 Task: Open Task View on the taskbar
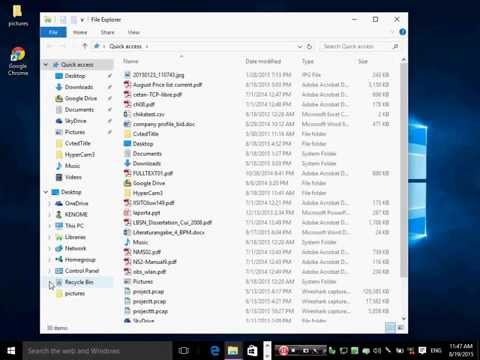[183, 351]
